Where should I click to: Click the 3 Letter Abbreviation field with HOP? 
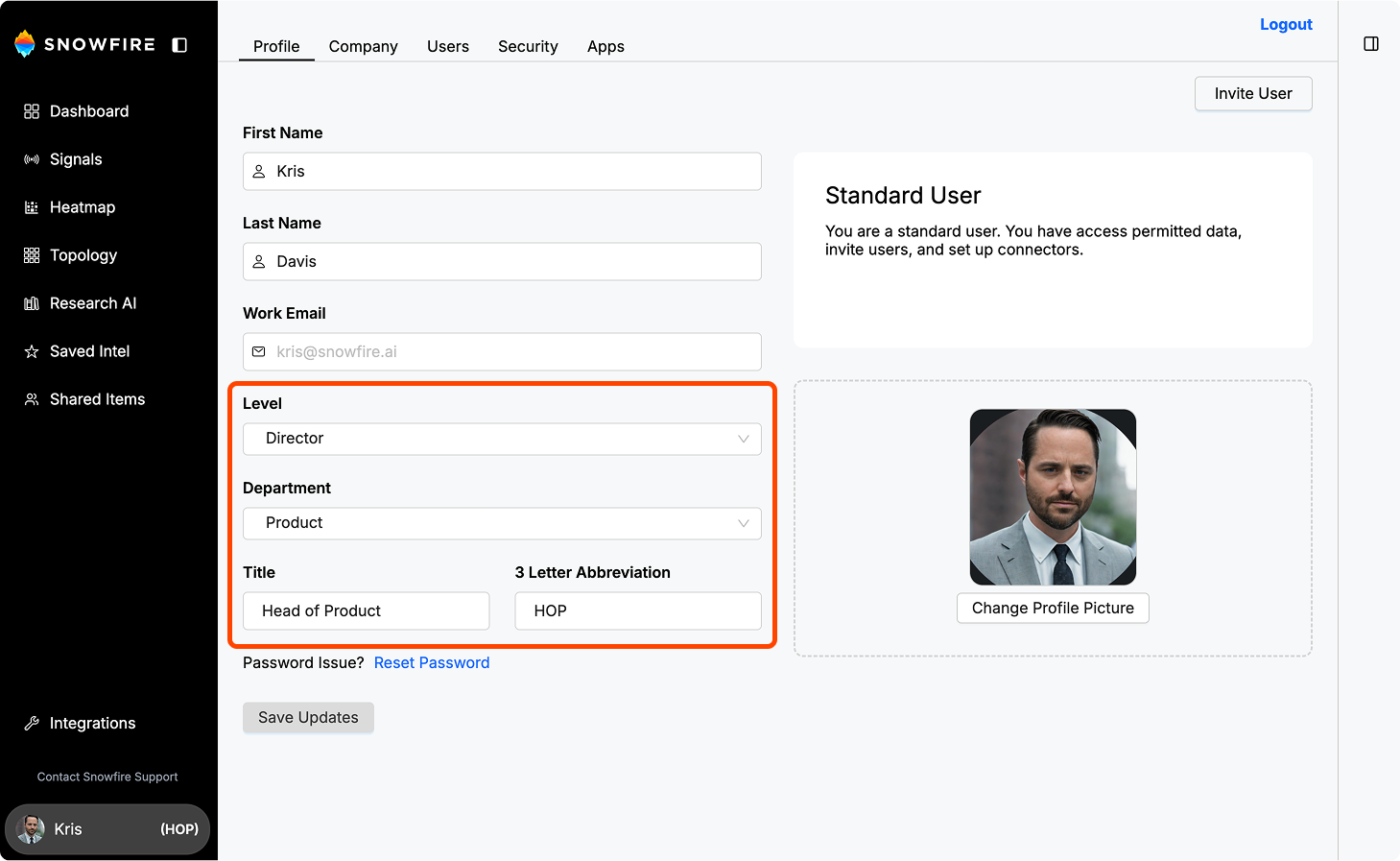click(x=638, y=611)
